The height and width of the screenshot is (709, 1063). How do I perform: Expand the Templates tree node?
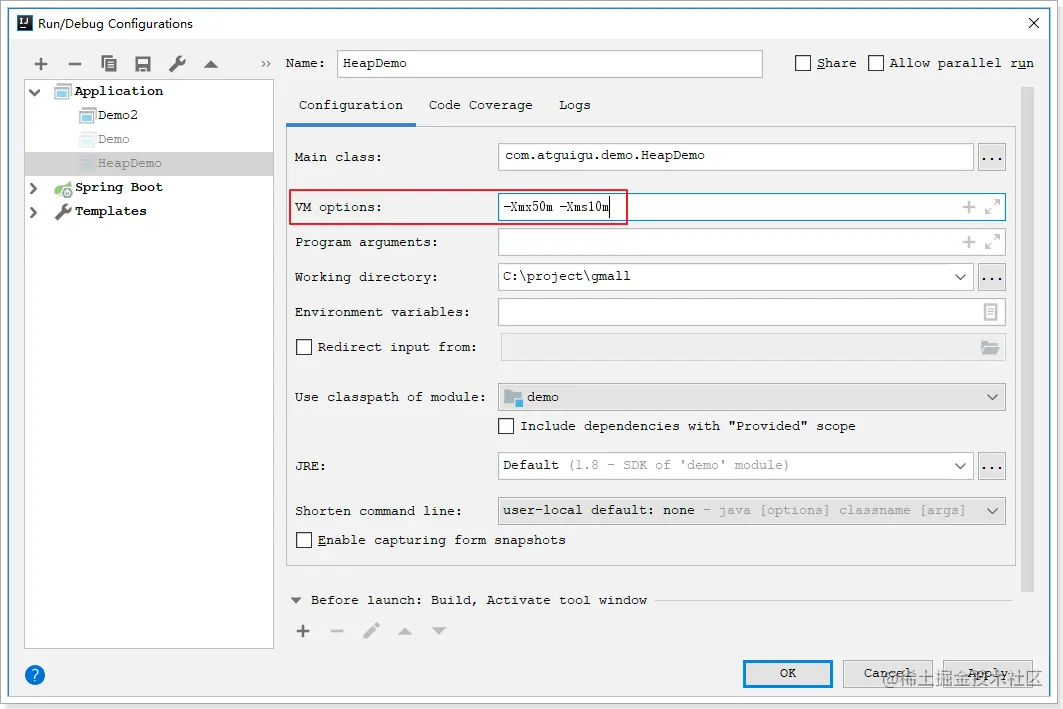click(x=33, y=212)
